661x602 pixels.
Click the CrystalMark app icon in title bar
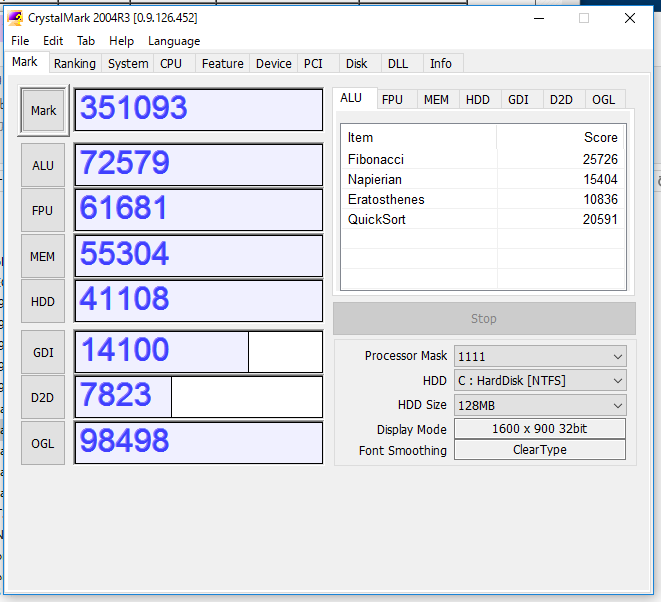point(15,18)
